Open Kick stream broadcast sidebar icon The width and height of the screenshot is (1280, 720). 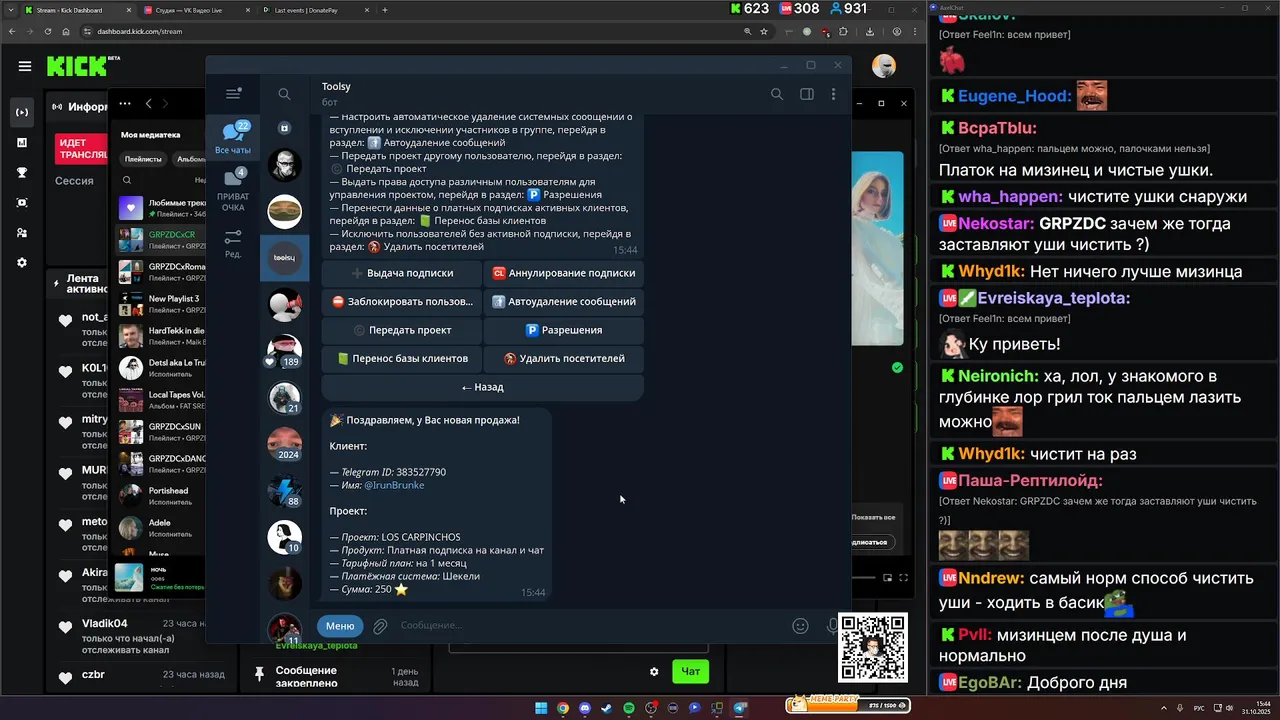pyautogui.click(x=22, y=112)
